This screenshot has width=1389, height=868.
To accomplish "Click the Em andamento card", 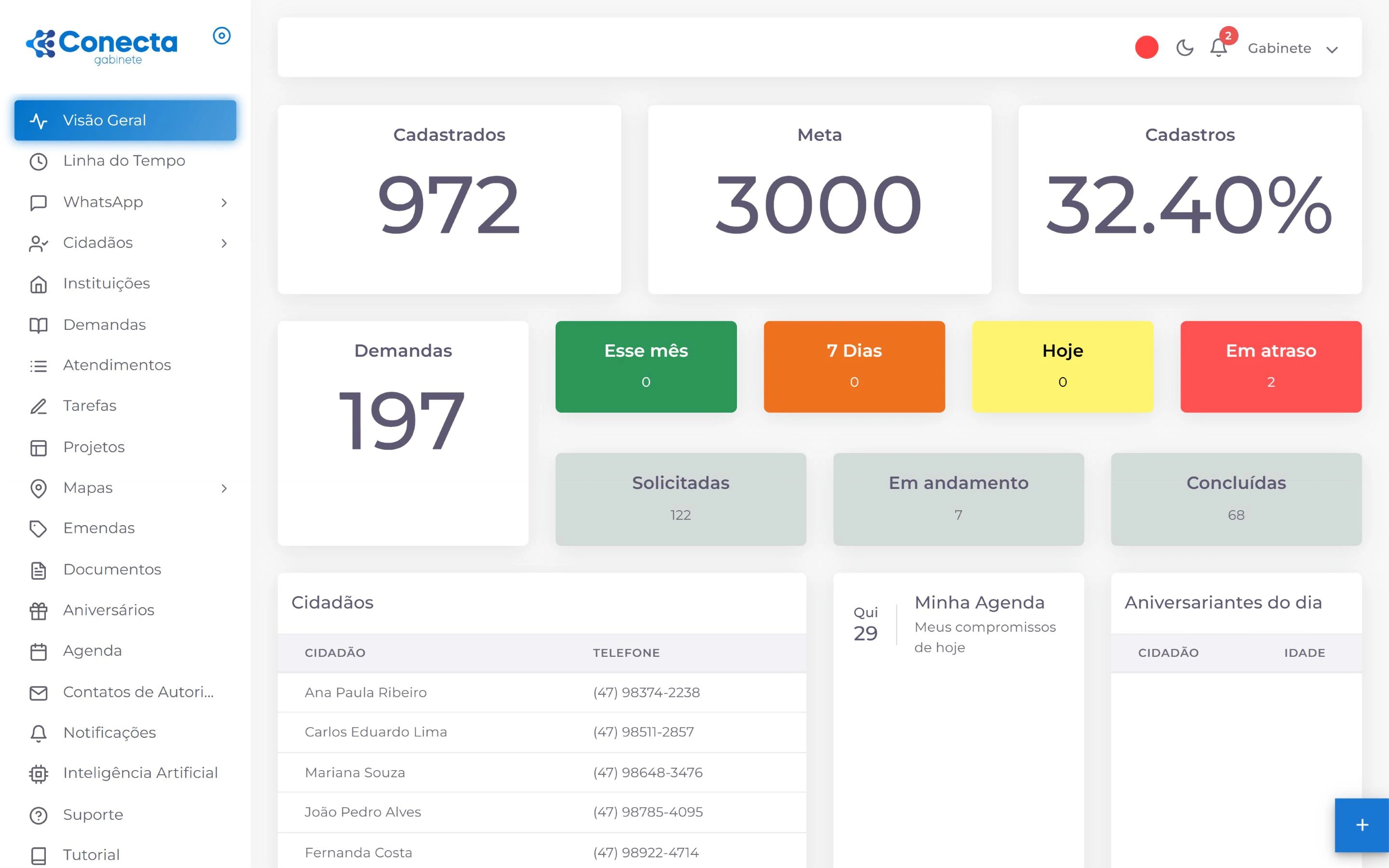I will click(x=958, y=499).
